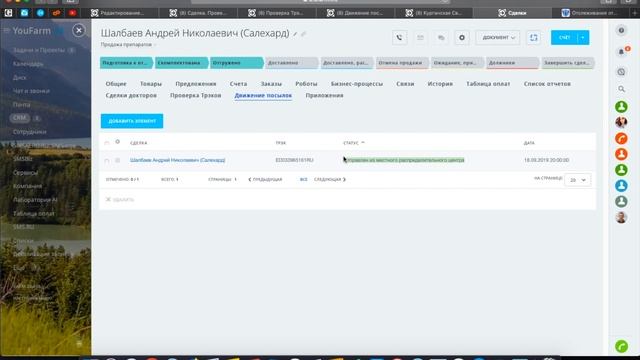
Task: Switch to the Отслеживание browser tab
Action: 590,13
